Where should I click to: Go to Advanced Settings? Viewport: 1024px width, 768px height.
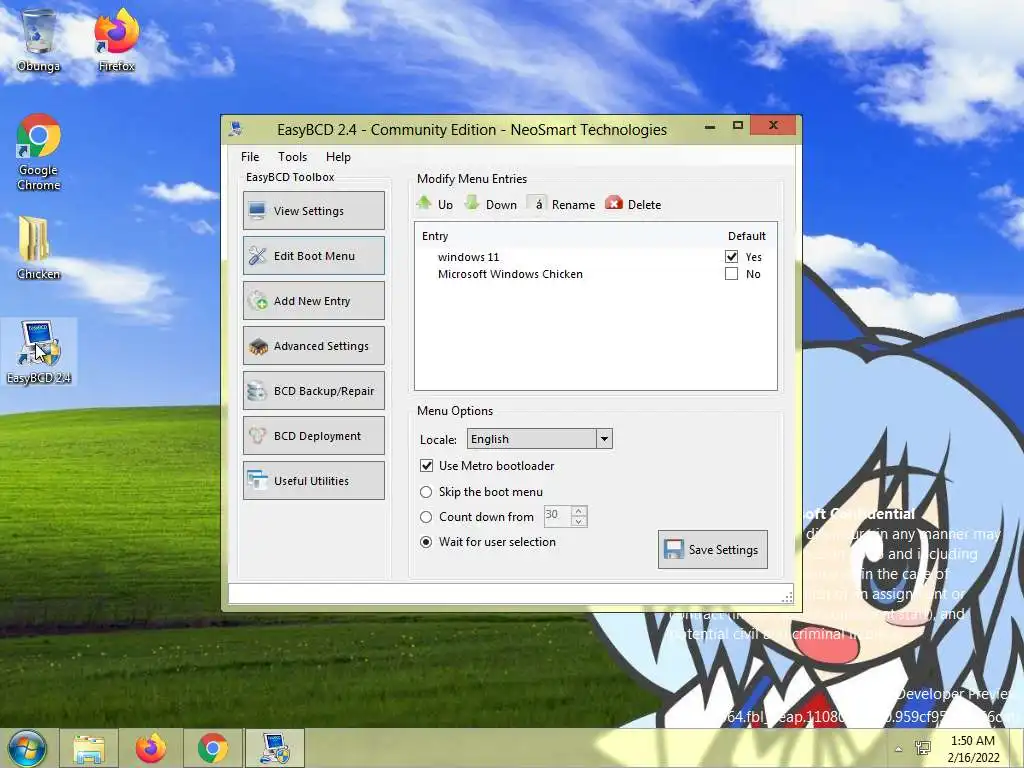pyautogui.click(x=313, y=345)
